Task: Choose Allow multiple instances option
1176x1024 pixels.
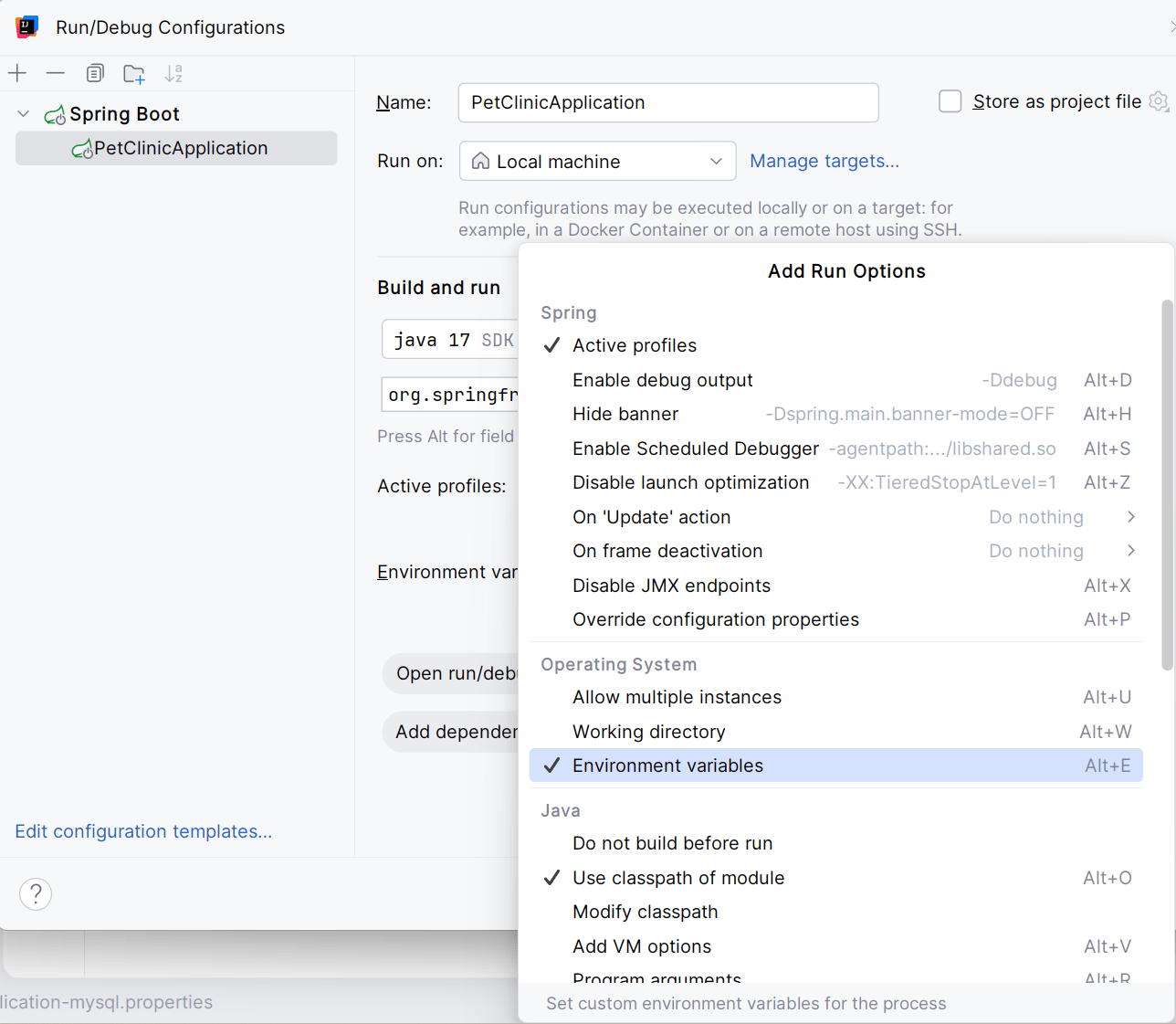Action: coord(835,697)
